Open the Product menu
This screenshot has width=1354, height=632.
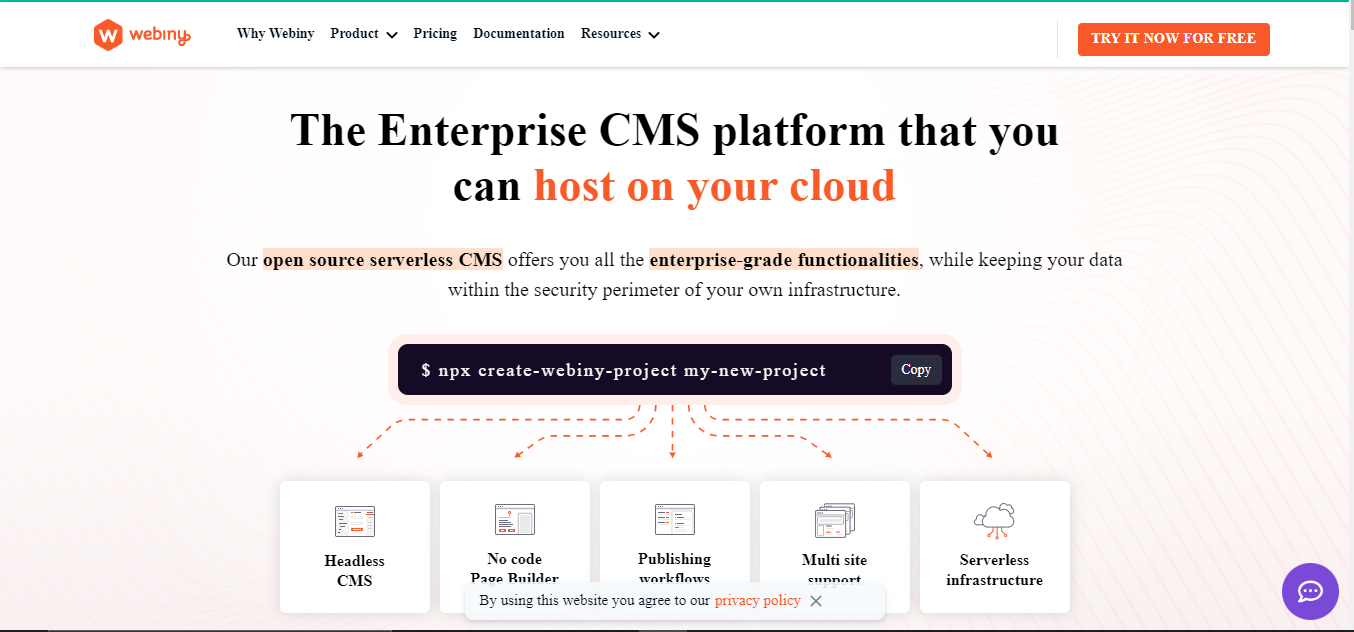coord(354,34)
